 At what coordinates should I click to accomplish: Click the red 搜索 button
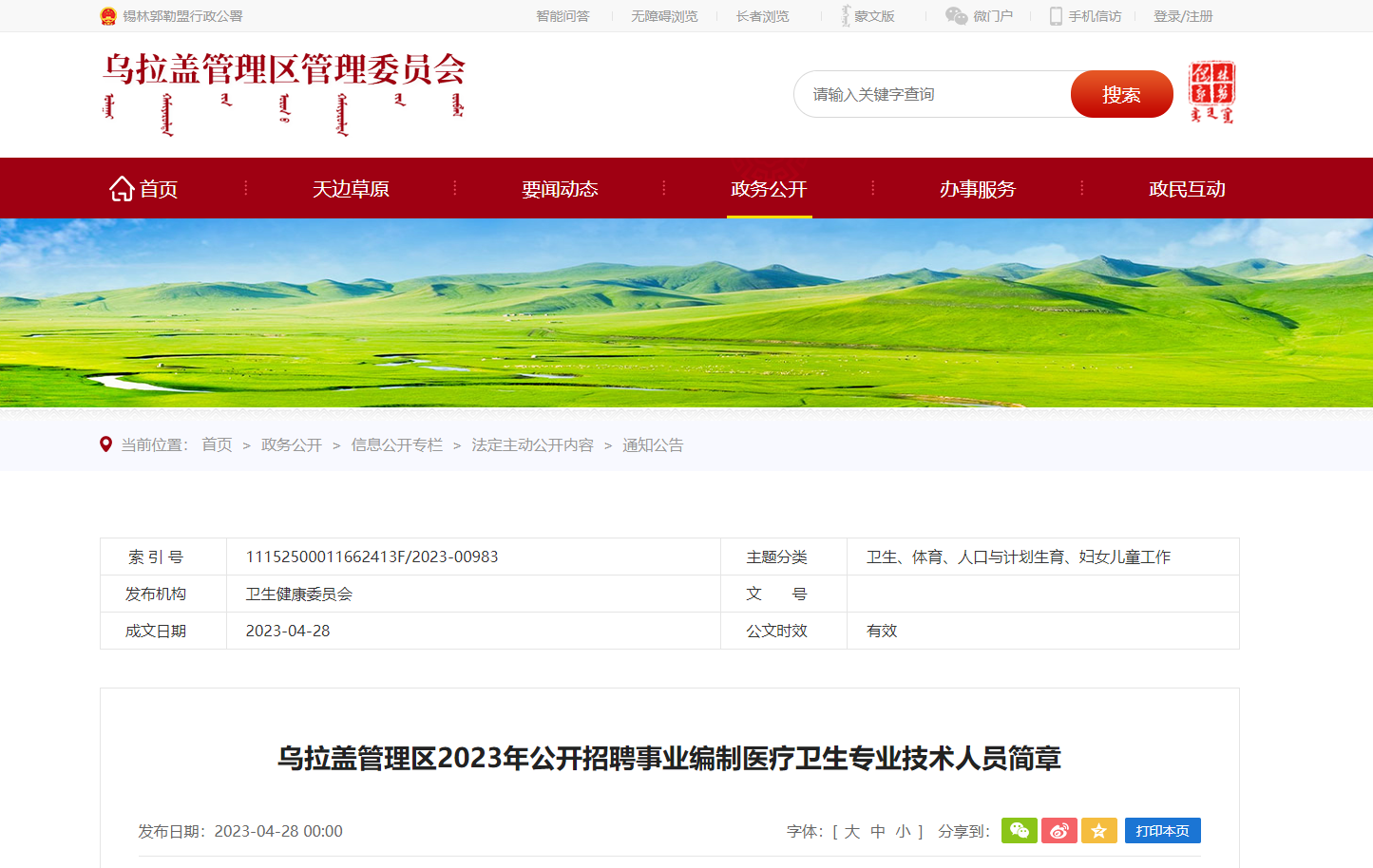1121,94
